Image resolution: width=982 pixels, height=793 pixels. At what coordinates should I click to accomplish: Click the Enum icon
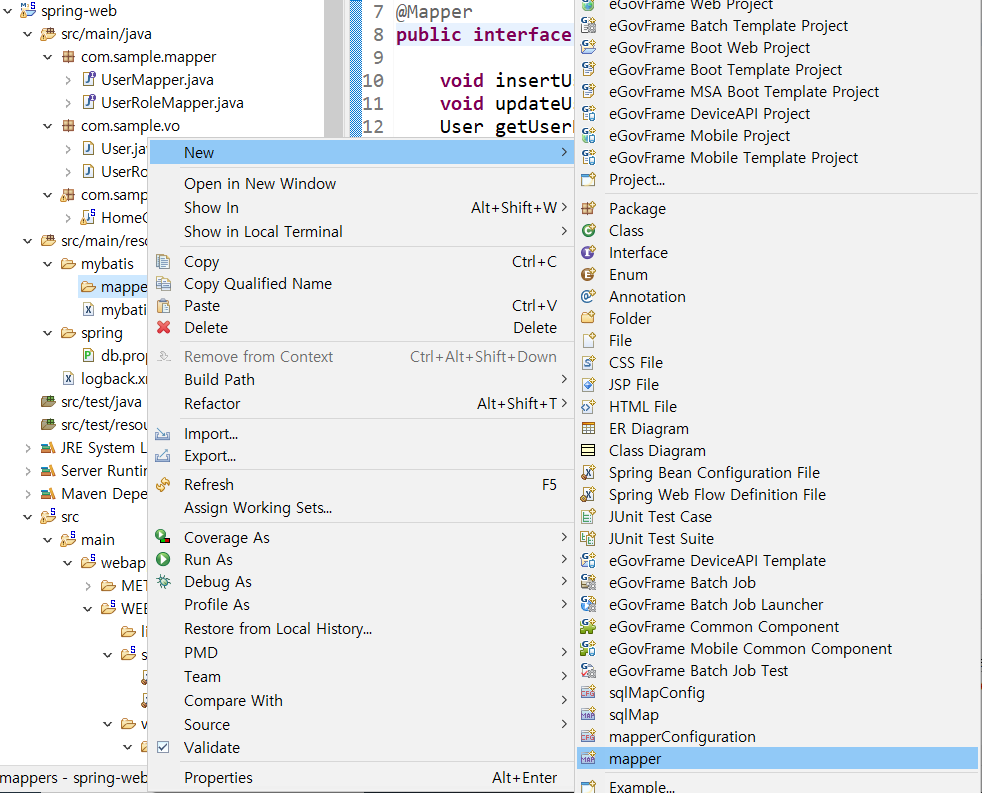pyautogui.click(x=588, y=274)
